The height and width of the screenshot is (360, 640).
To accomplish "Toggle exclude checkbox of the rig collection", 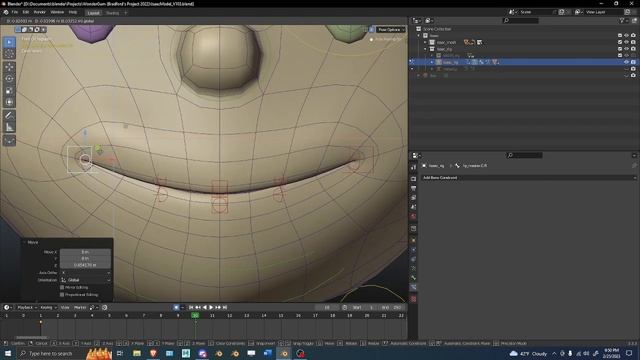I will tap(620, 49).
